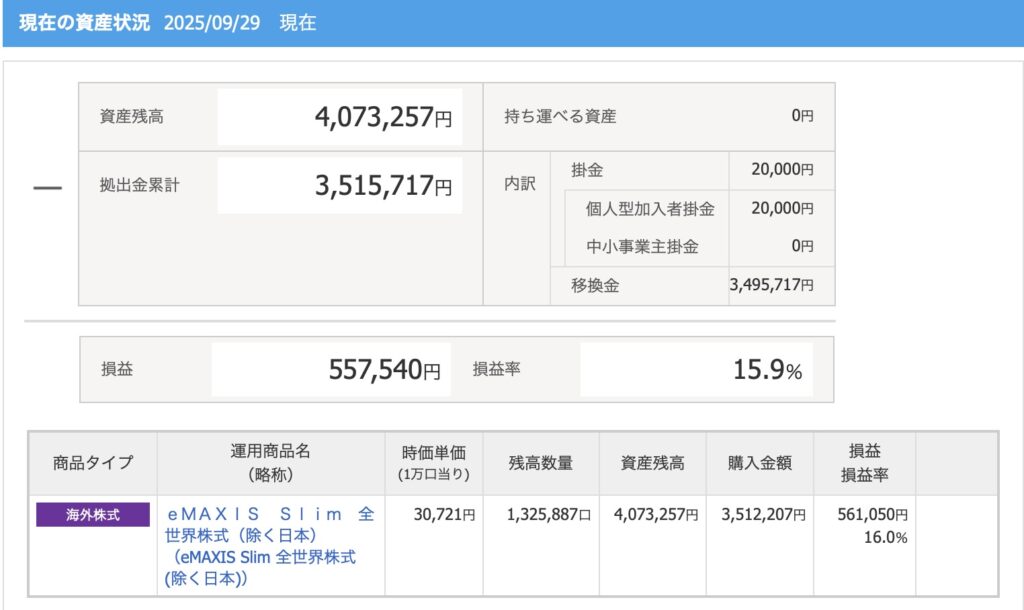Click the 商品タイプ column header
This screenshot has width=1024, height=610.
coord(93,462)
